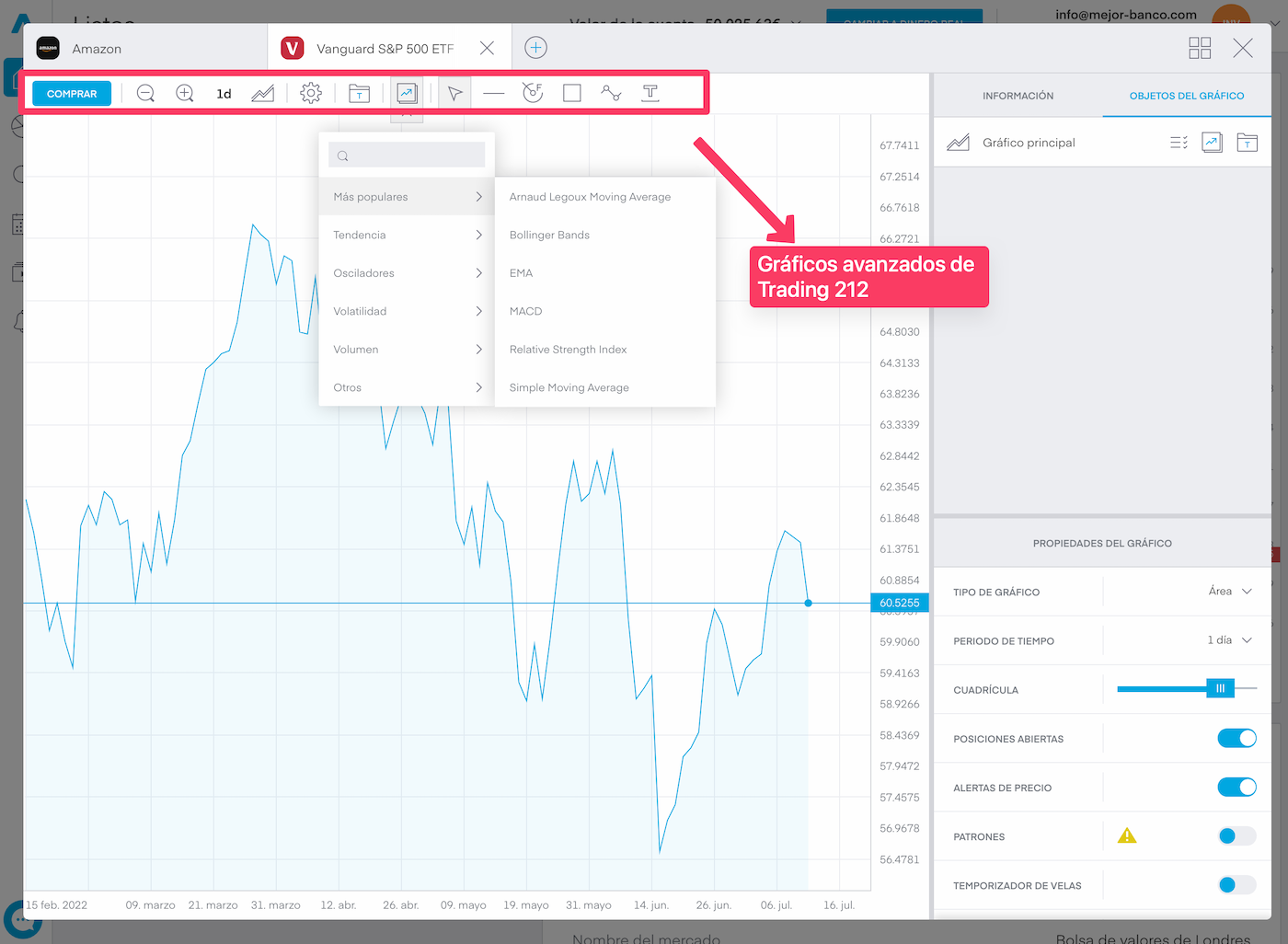Open TIPO DE GRÁFICO Área dropdown
The height and width of the screenshot is (944, 1288).
[x=1230, y=592]
